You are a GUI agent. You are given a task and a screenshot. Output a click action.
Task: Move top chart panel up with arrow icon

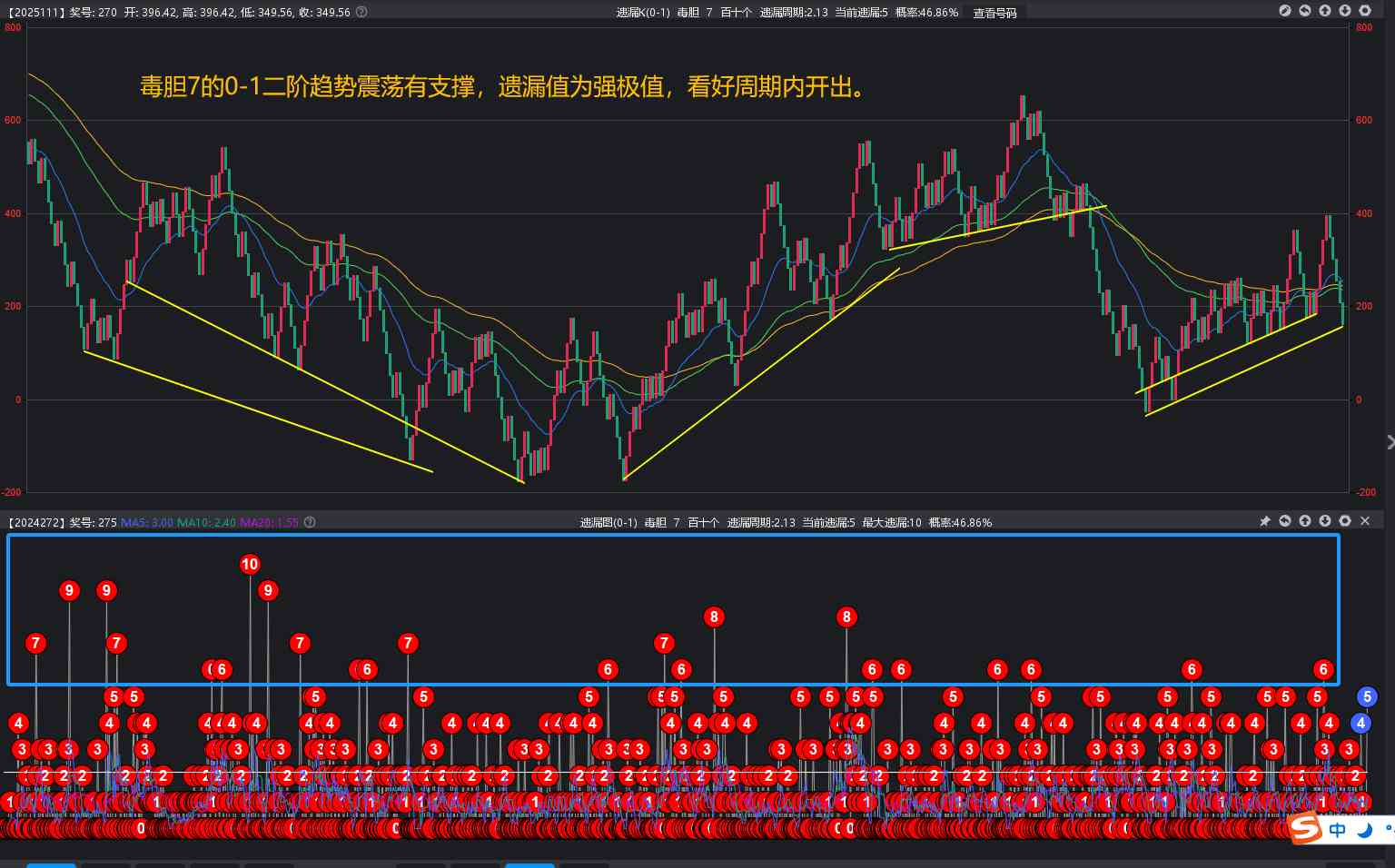tap(1324, 11)
